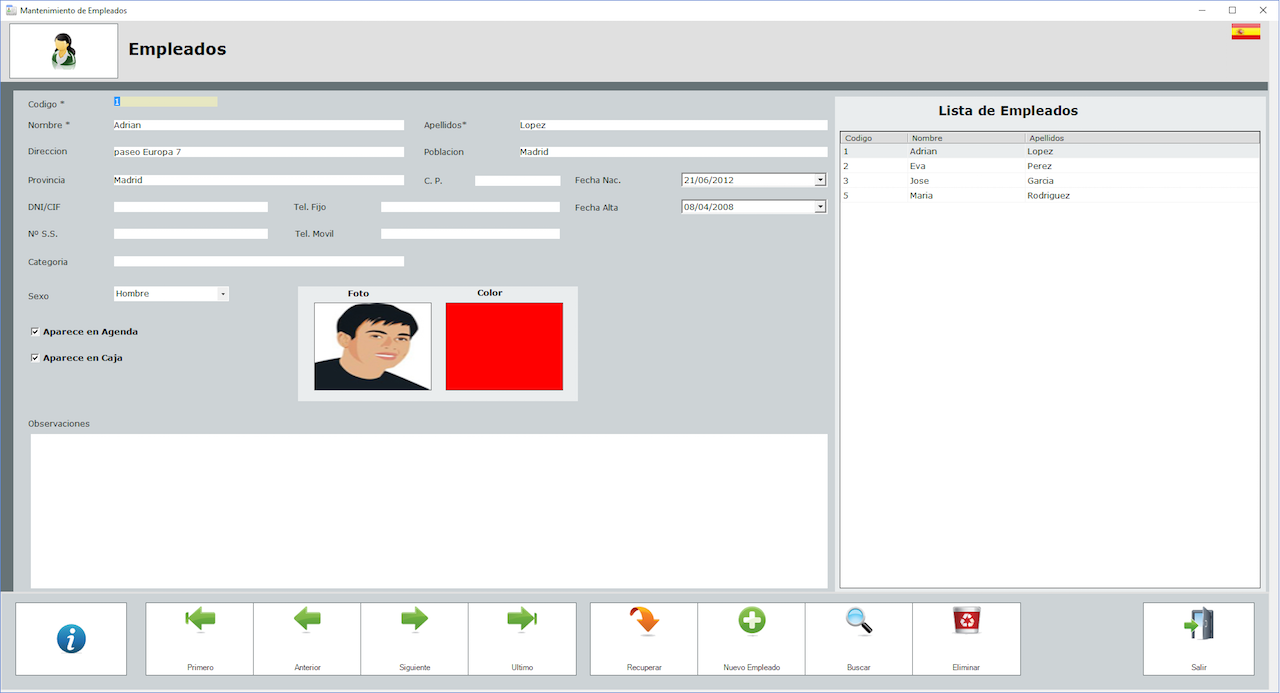The image size is (1280, 693).
Task: Open the Sexo dropdown
Action: [223, 294]
